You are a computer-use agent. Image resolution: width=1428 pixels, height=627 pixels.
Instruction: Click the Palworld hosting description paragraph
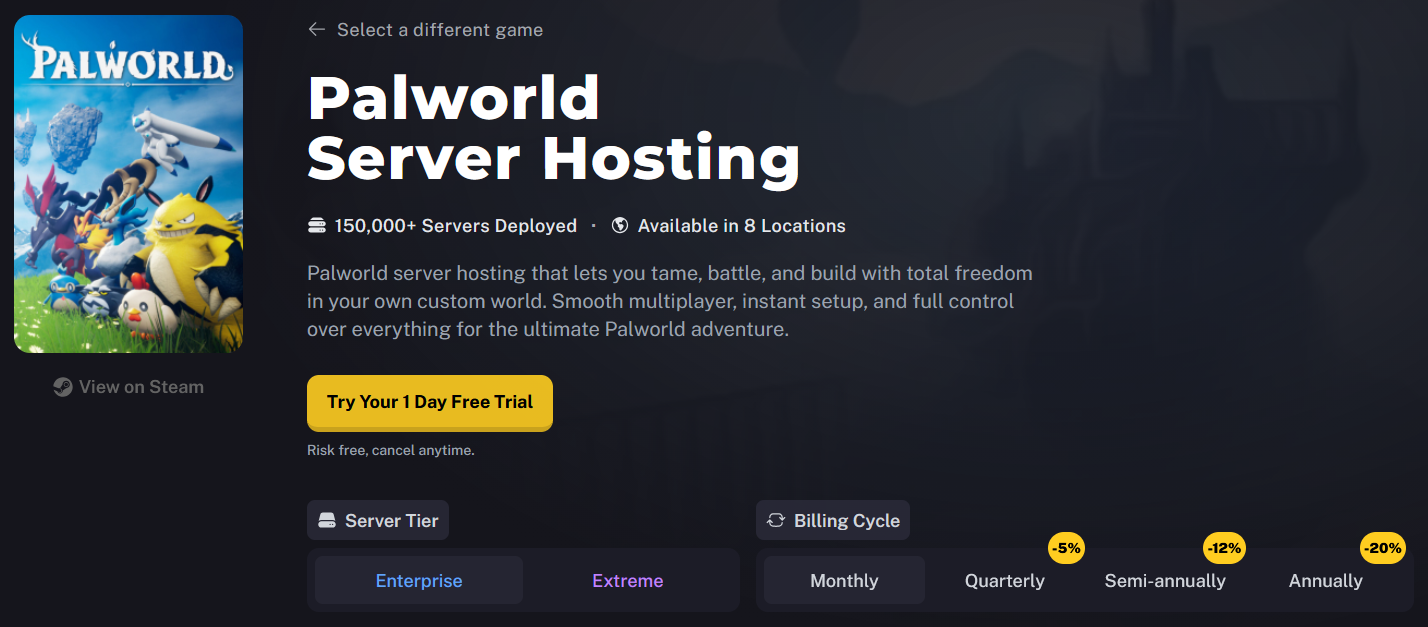click(670, 301)
